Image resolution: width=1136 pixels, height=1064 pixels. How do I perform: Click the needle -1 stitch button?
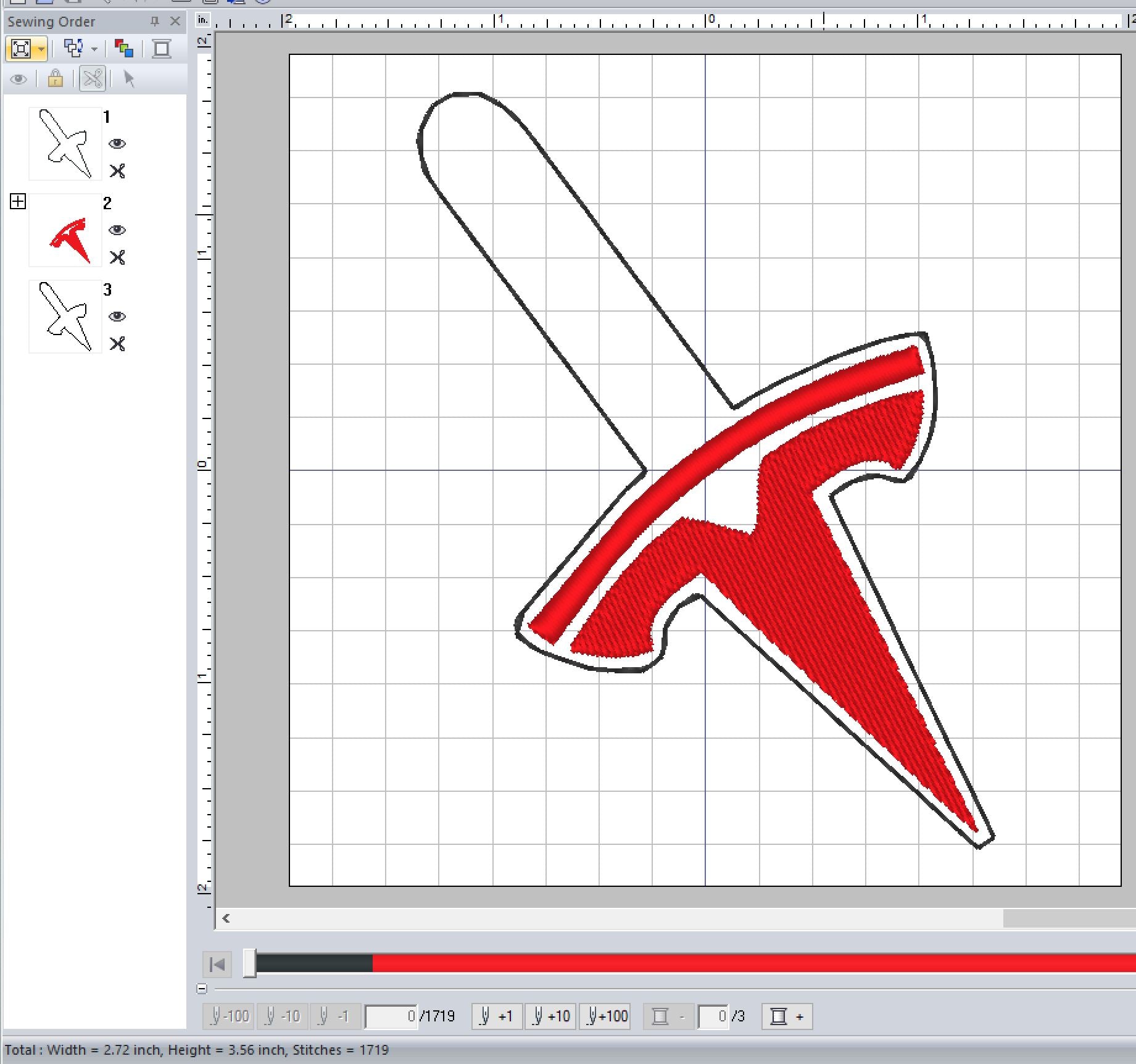tap(335, 1016)
